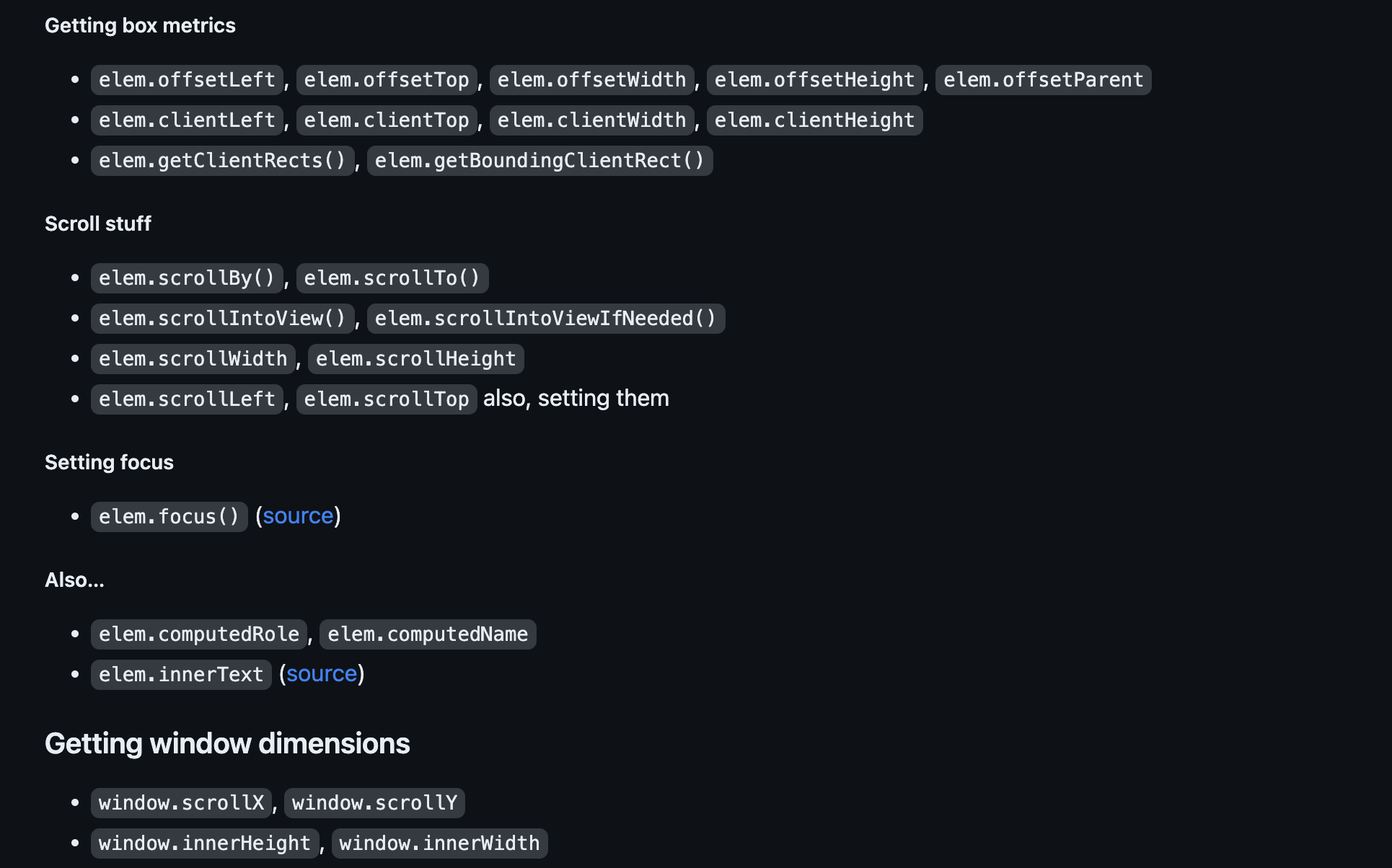Click the Getting window dimensions heading
The width and height of the screenshot is (1392, 868).
click(227, 744)
